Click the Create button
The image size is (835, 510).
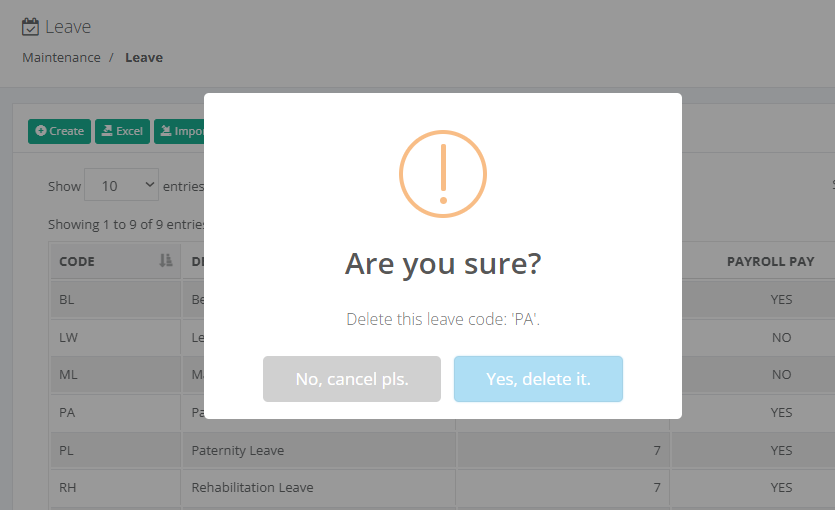coord(59,131)
